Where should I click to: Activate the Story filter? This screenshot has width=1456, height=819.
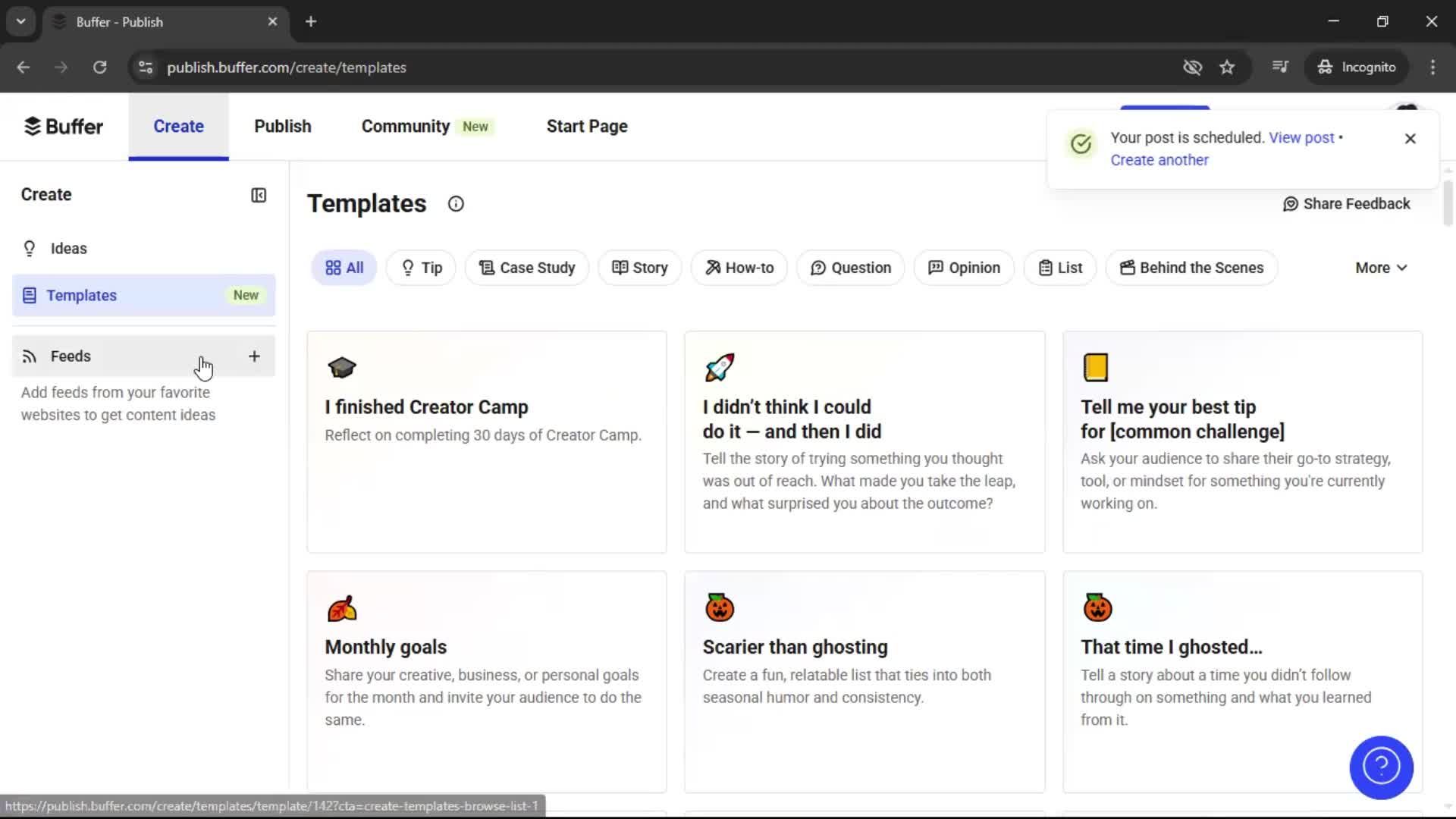(x=639, y=267)
